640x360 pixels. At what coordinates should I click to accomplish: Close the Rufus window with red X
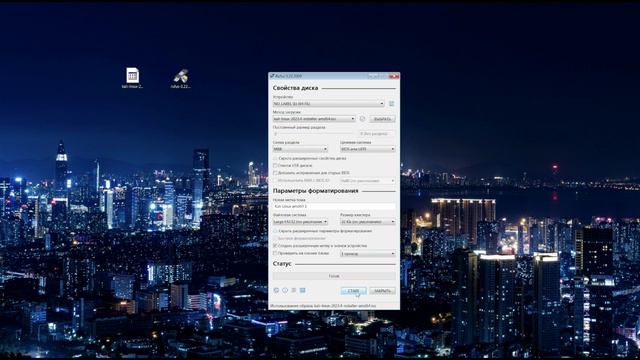coord(393,76)
